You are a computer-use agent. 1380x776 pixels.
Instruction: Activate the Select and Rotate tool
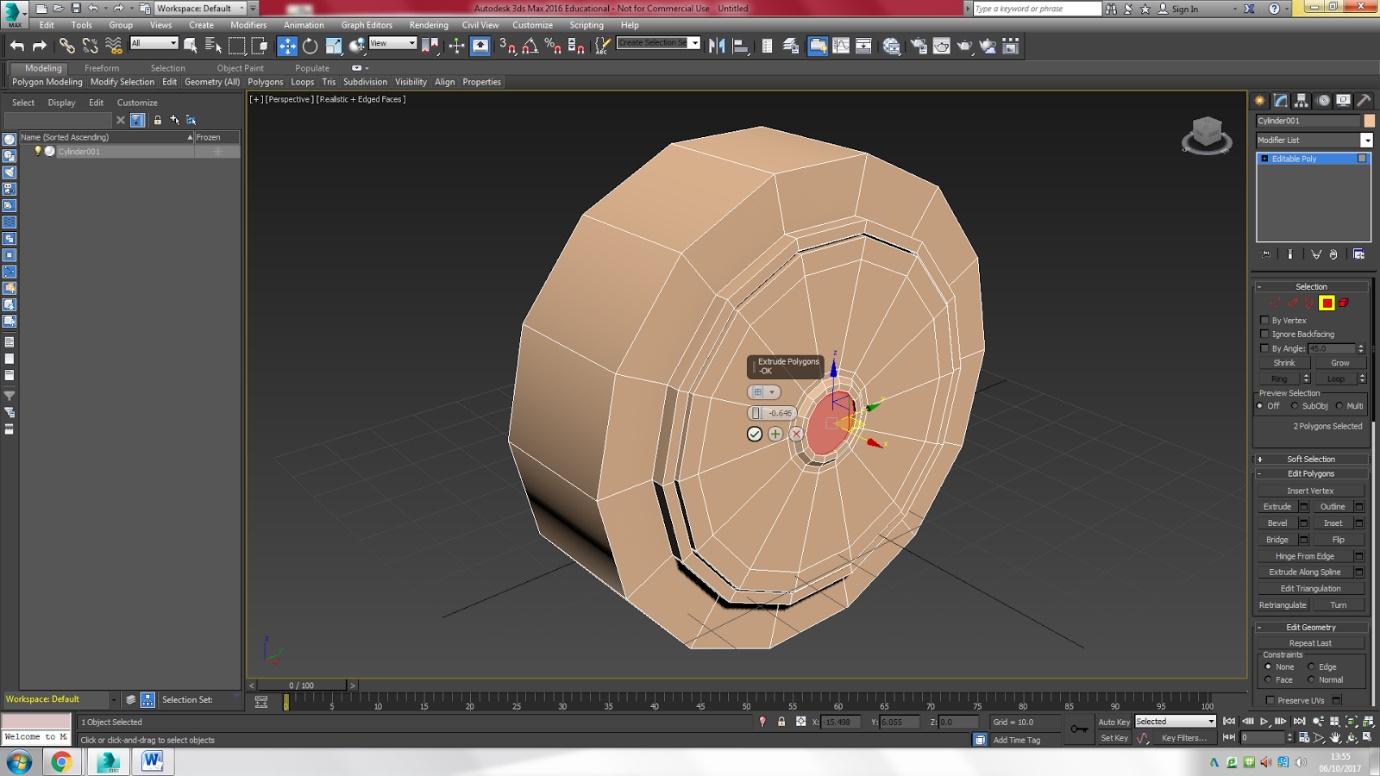point(310,46)
